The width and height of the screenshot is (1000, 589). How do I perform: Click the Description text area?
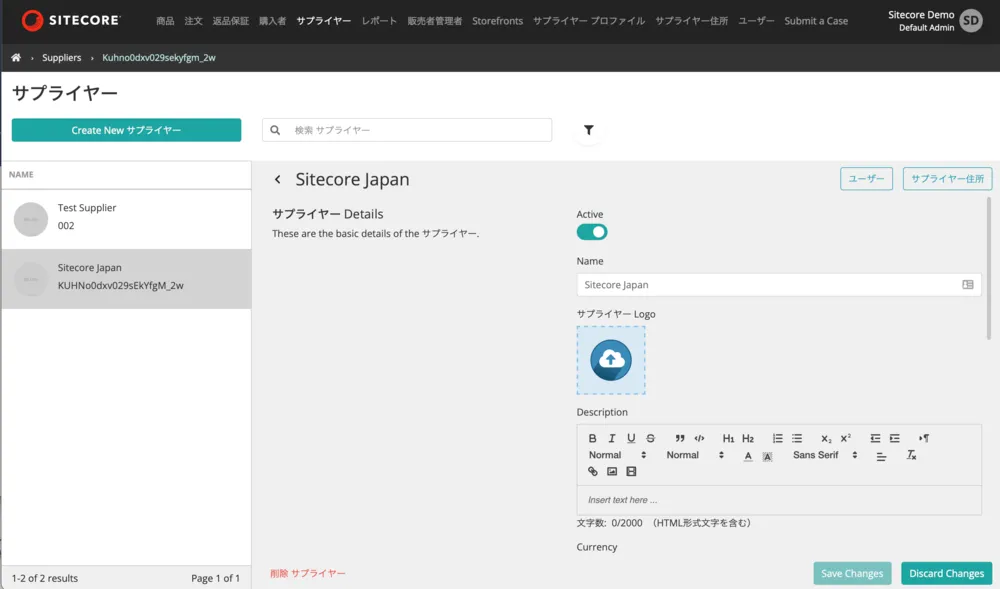pyautogui.click(x=779, y=500)
